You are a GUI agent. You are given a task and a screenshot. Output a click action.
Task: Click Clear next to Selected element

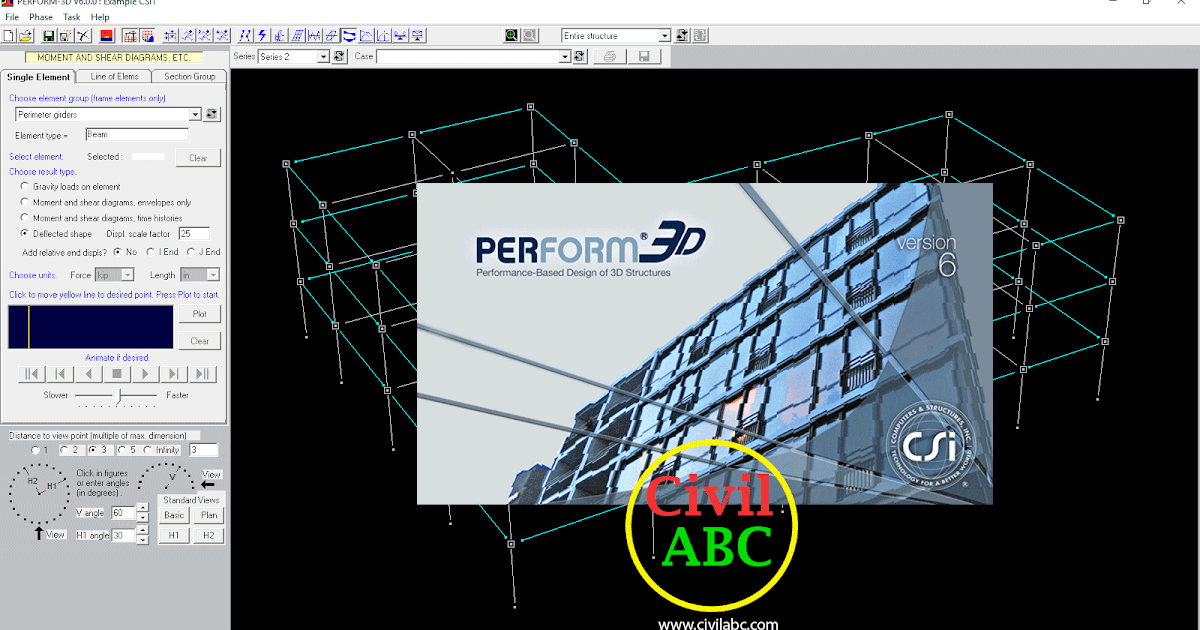(198, 158)
